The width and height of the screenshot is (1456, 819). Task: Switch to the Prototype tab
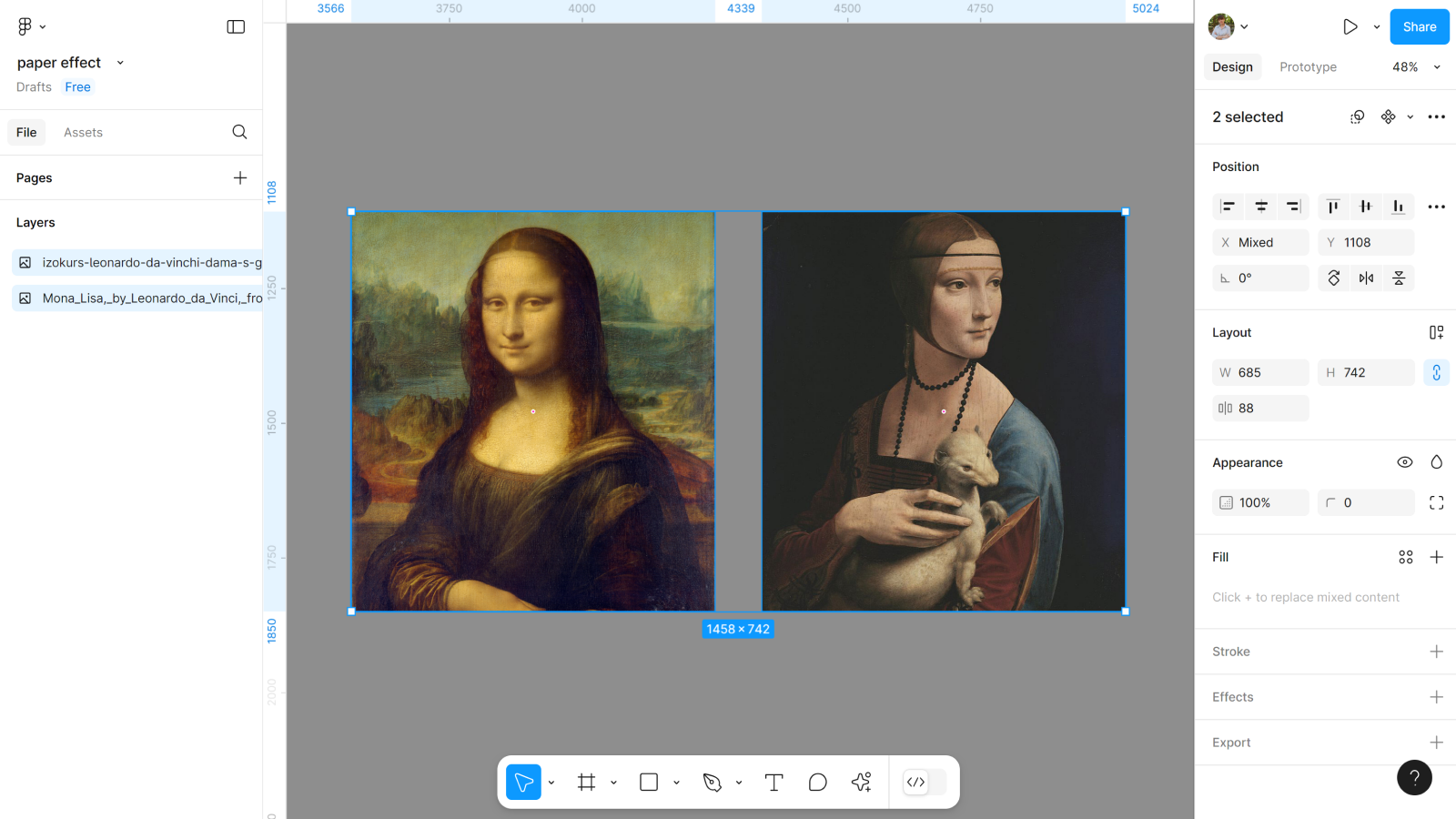pyautogui.click(x=1308, y=67)
